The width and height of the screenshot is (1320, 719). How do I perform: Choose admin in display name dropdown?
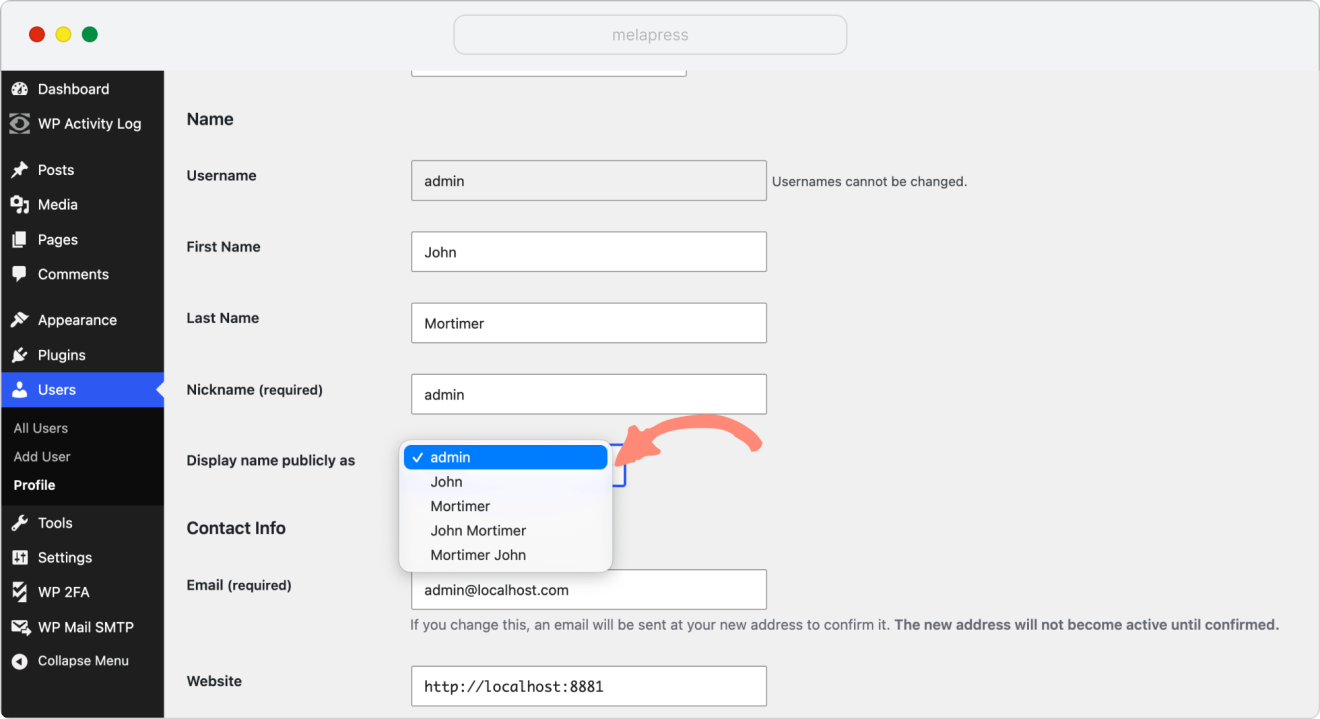click(505, 457)
